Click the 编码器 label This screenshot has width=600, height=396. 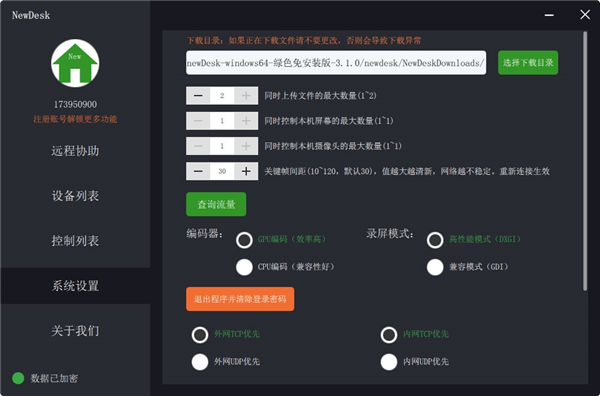[x=204, y=233]
